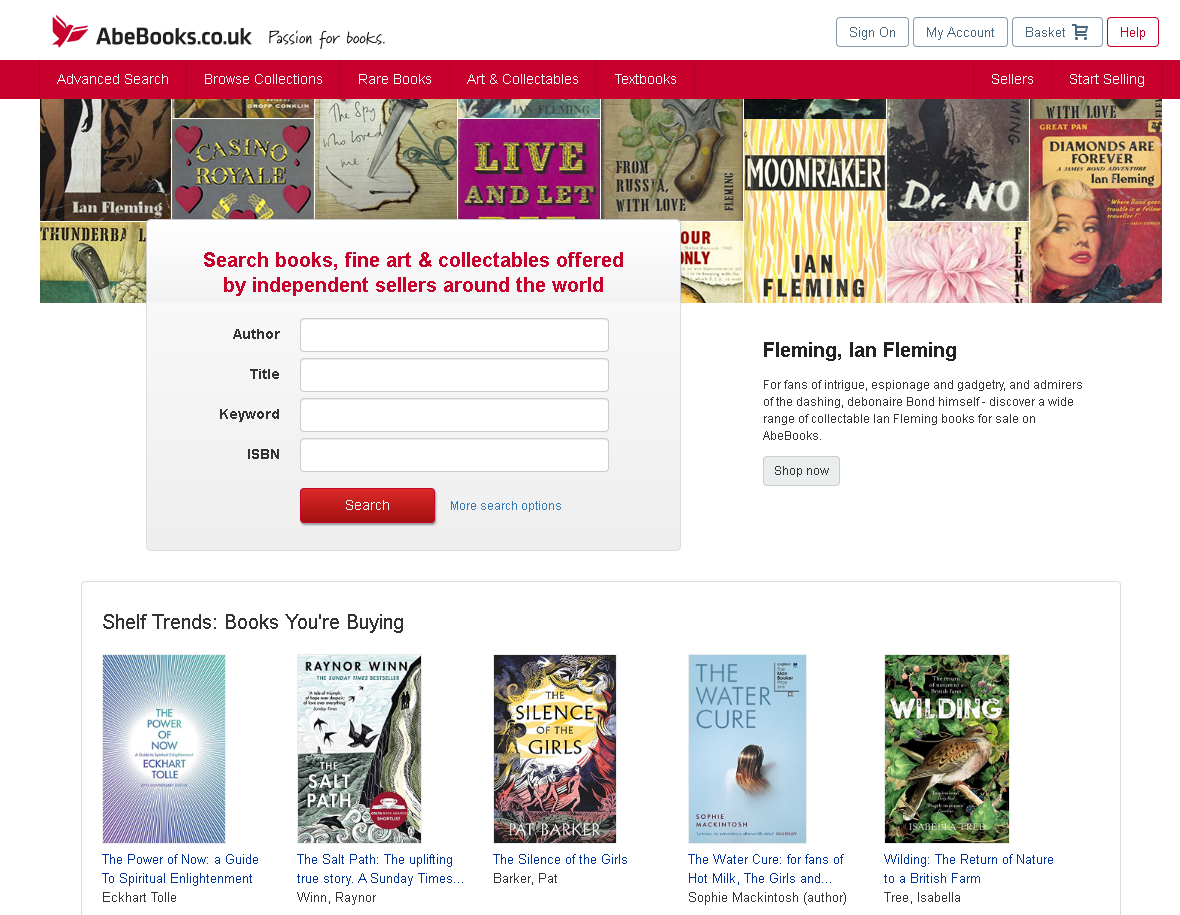Click The Water Cure title link
The height and width of the screenshot is (915, 1180).
coord(765,868)
